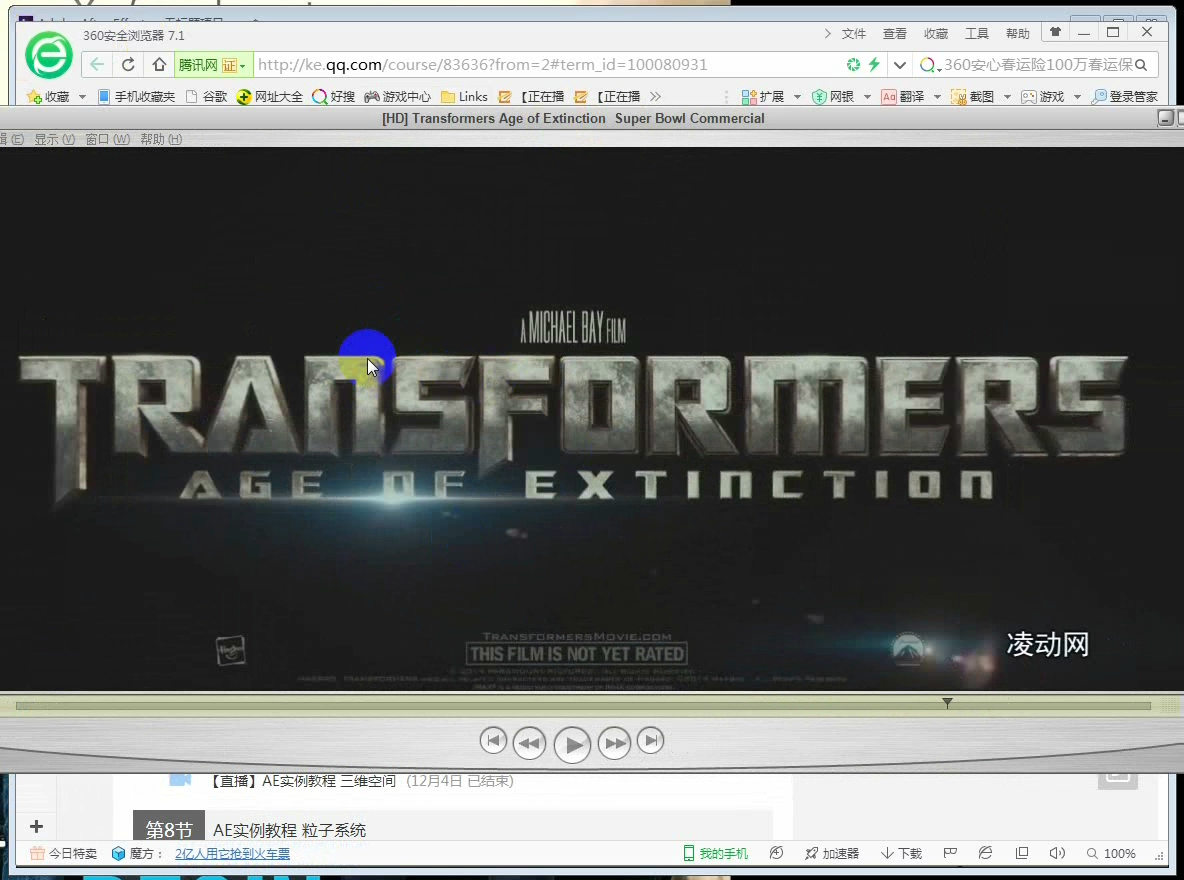Open the 工具 menu
Viewport: 1184px width, 880px height.
[976, 34]
